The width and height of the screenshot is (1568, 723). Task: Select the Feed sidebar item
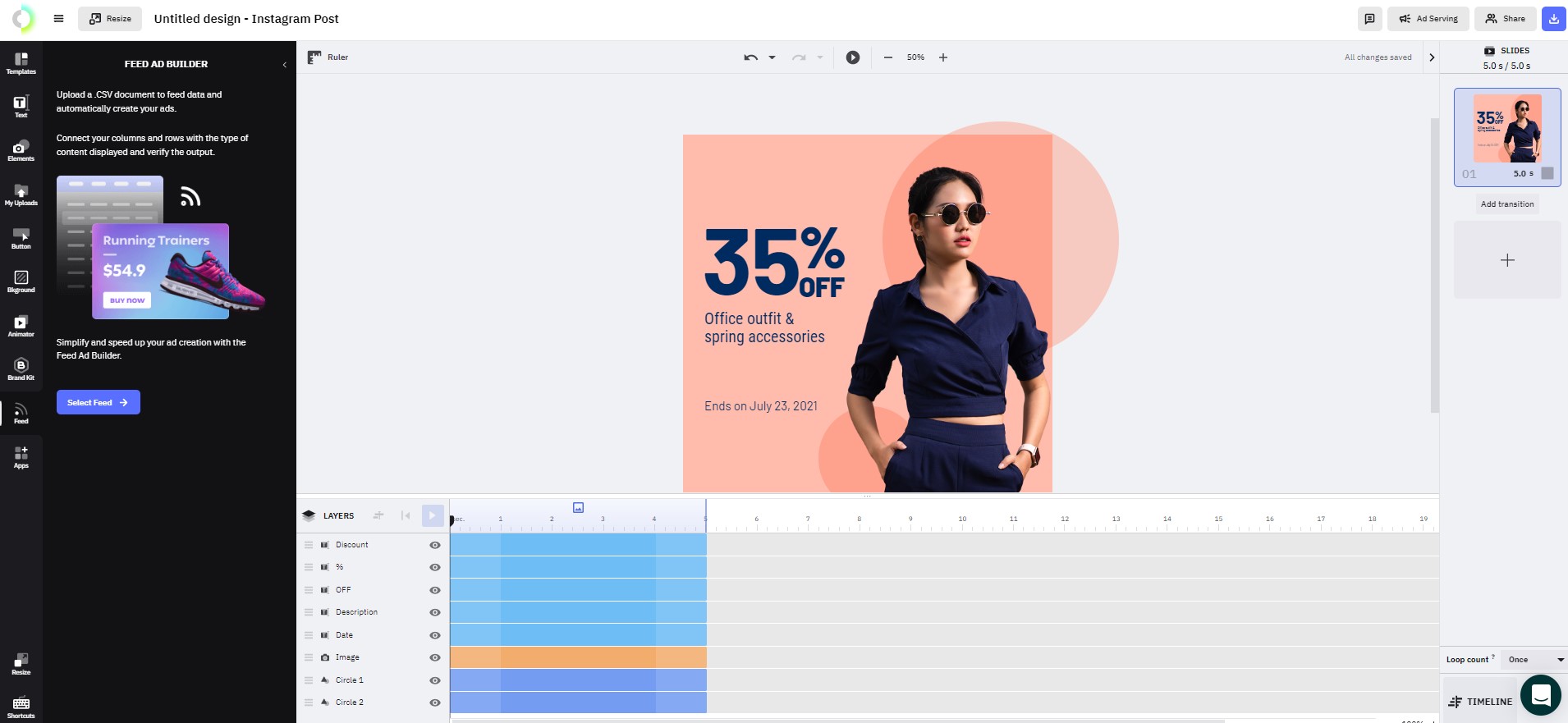pyautogui.click(x=21, y=413)
